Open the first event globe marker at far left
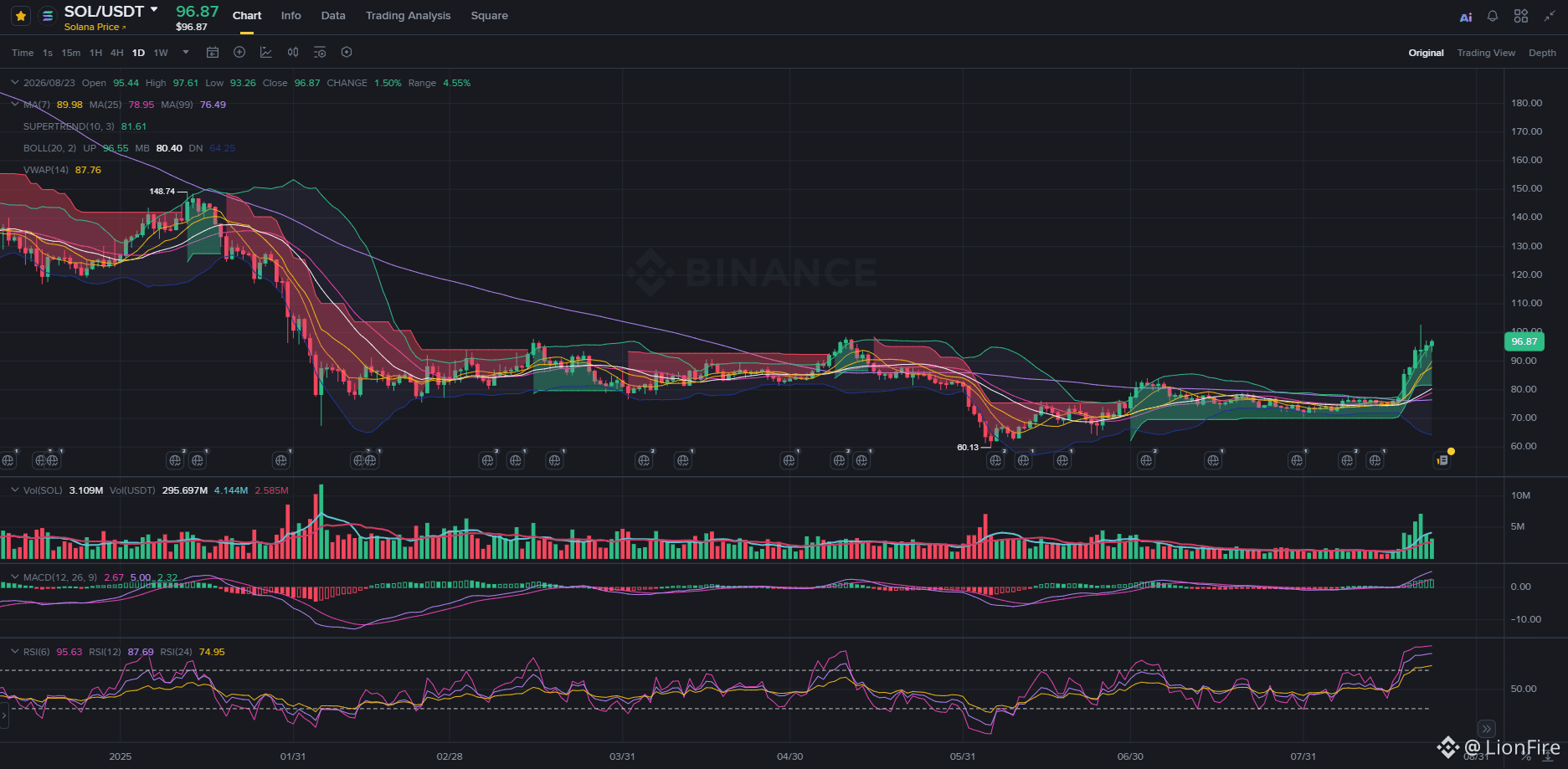Viewport: 1568px width, 769px height. (8, 460)
